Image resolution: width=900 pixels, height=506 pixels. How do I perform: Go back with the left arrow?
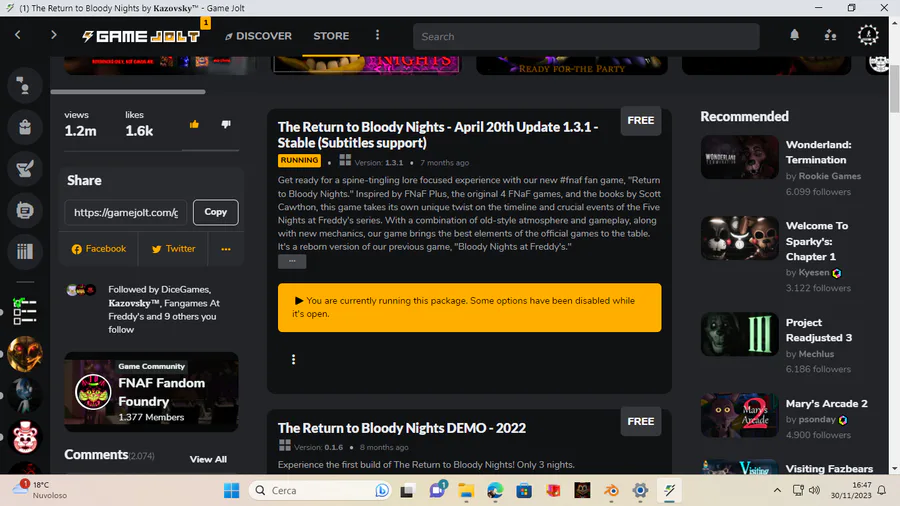point(18,35)
